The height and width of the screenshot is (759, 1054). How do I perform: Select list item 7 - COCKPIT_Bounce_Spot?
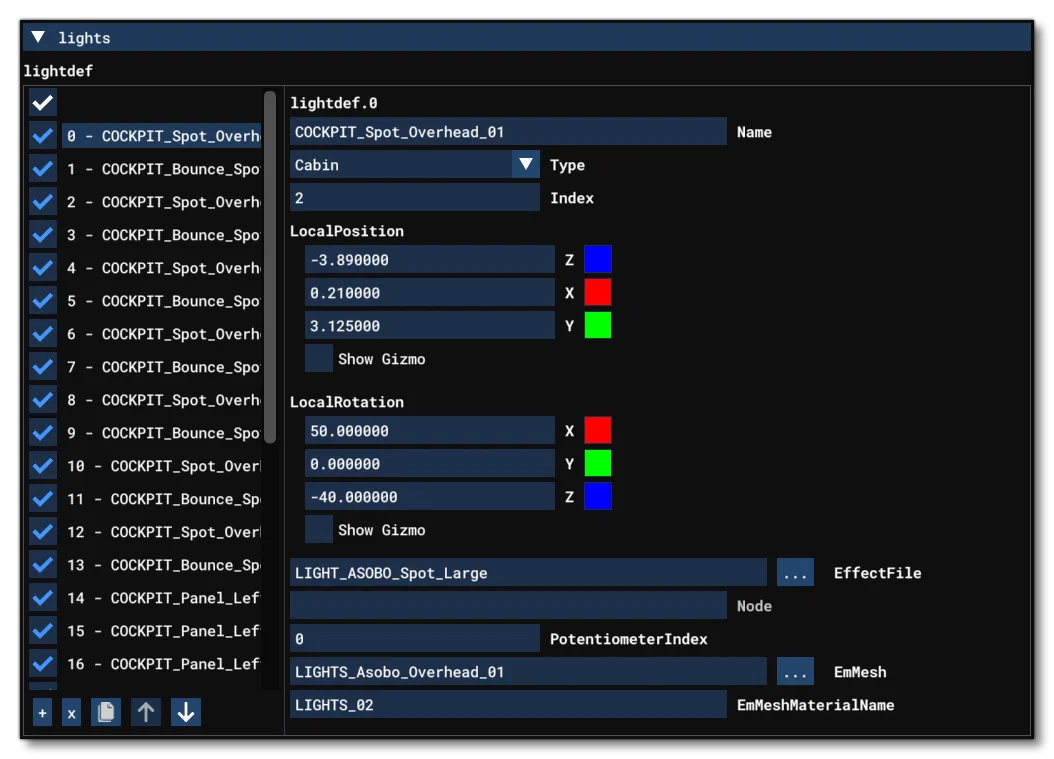[x=161, y=366]
